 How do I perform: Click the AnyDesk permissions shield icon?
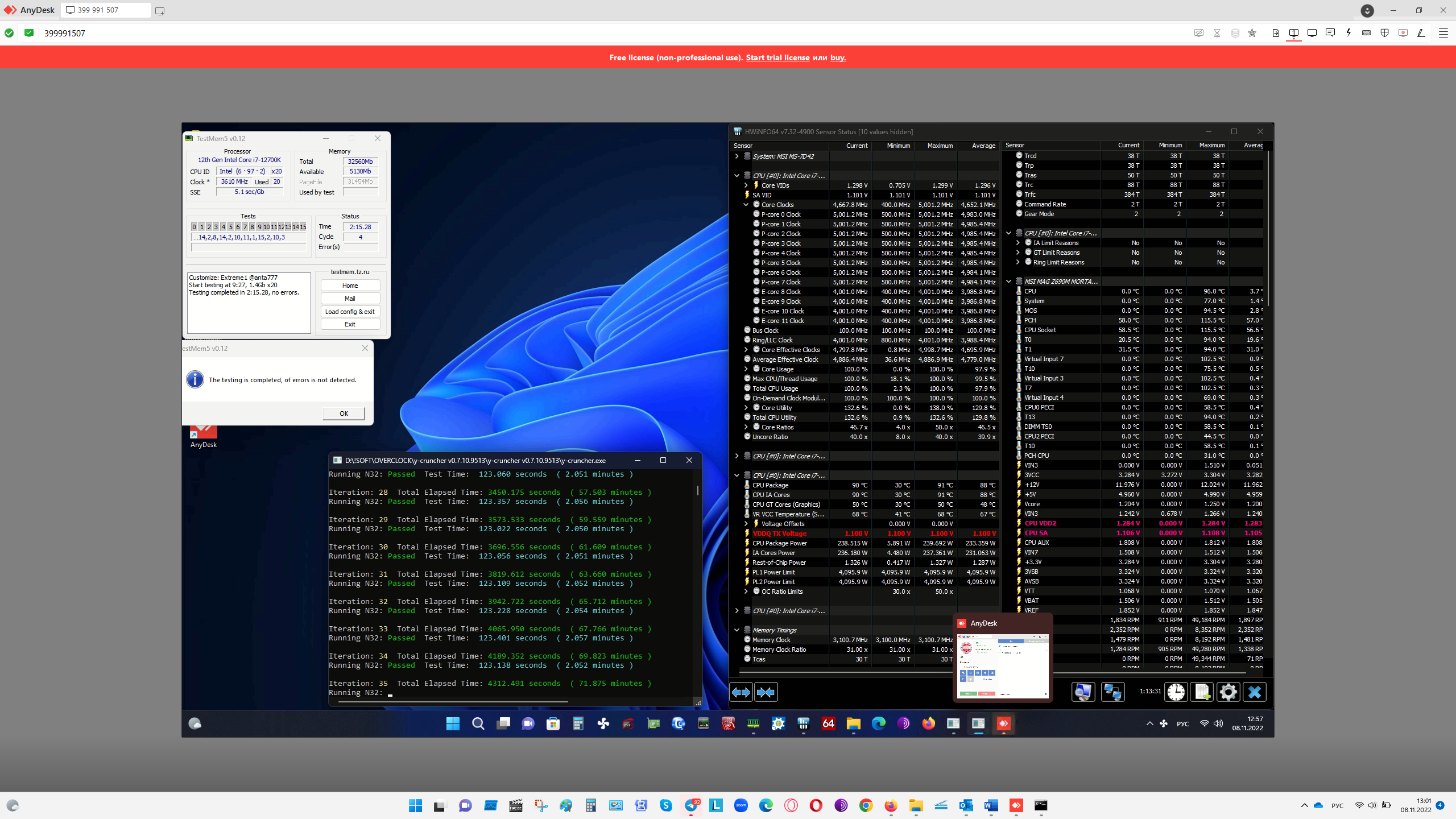tap(1384, 33)
